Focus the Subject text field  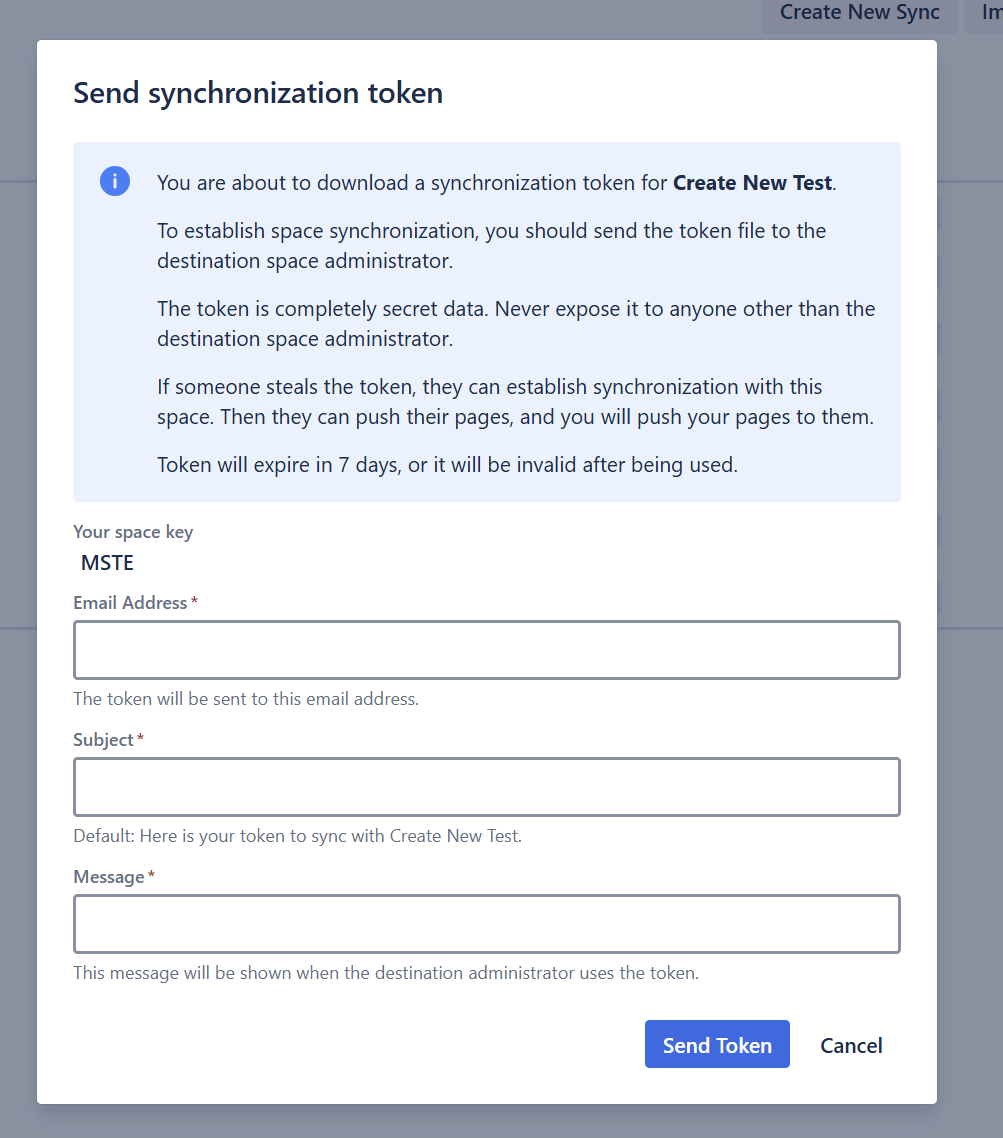[x=486, y=787]
